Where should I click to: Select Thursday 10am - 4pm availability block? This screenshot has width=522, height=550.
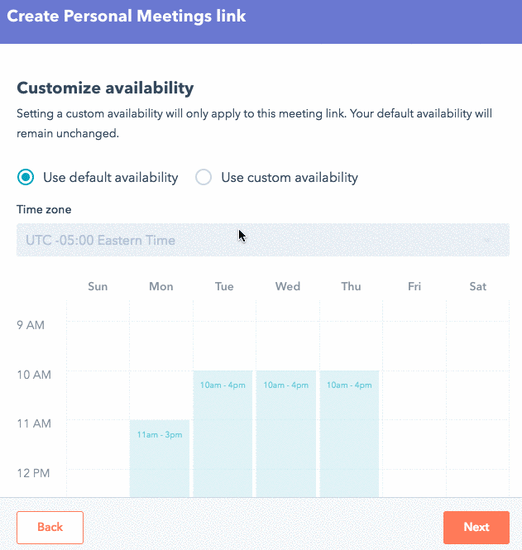[x=349, y=434]
